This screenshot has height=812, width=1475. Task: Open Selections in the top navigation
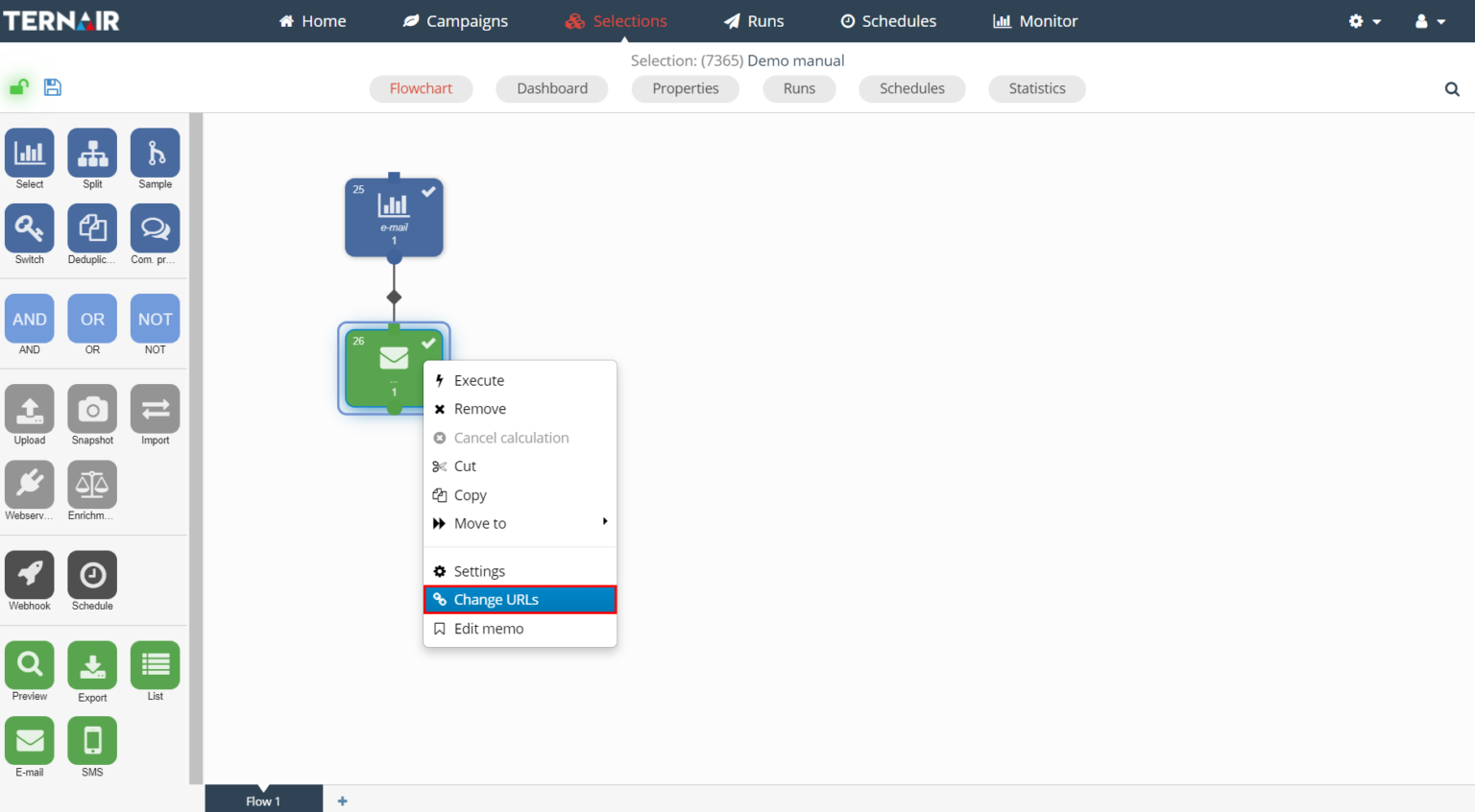click(616, 21)
